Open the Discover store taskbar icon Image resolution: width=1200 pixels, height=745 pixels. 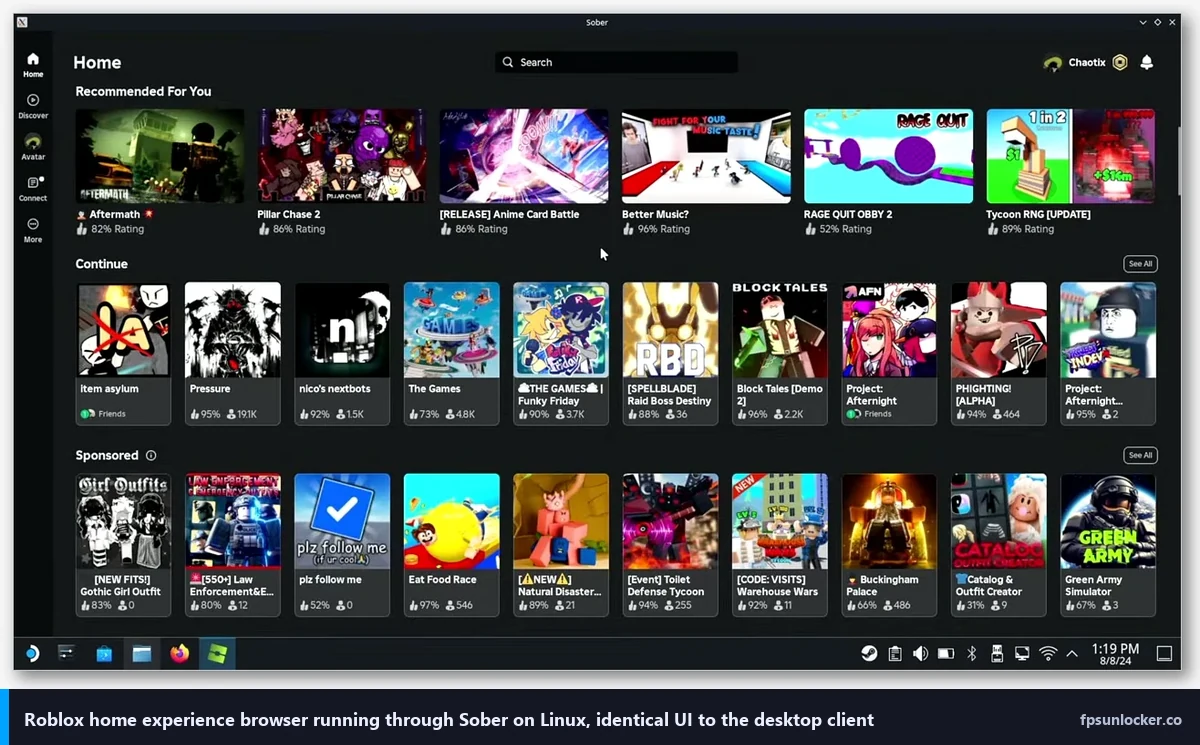(x=104, y=654)
